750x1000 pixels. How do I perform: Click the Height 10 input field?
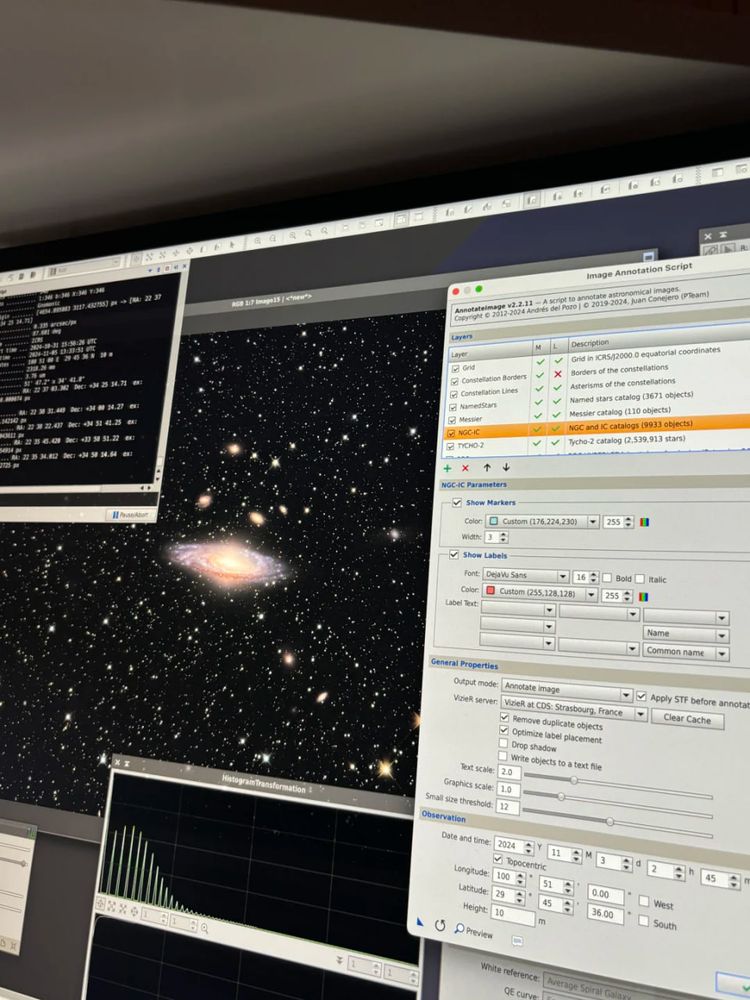[x=513, y=916]
